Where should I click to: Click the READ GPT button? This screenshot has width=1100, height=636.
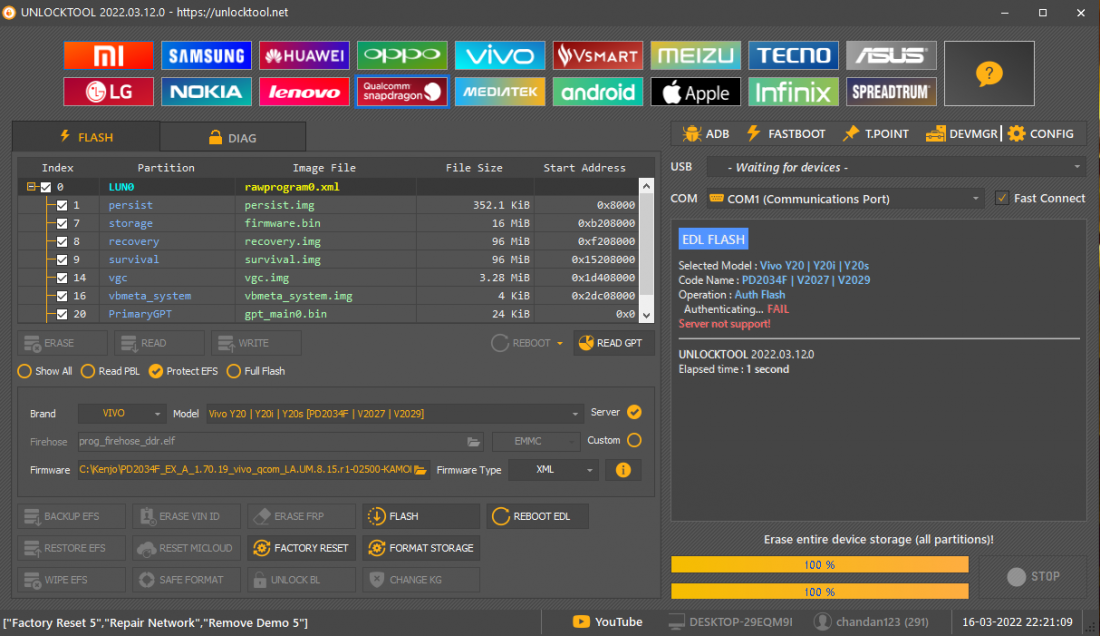pos(614,343)
